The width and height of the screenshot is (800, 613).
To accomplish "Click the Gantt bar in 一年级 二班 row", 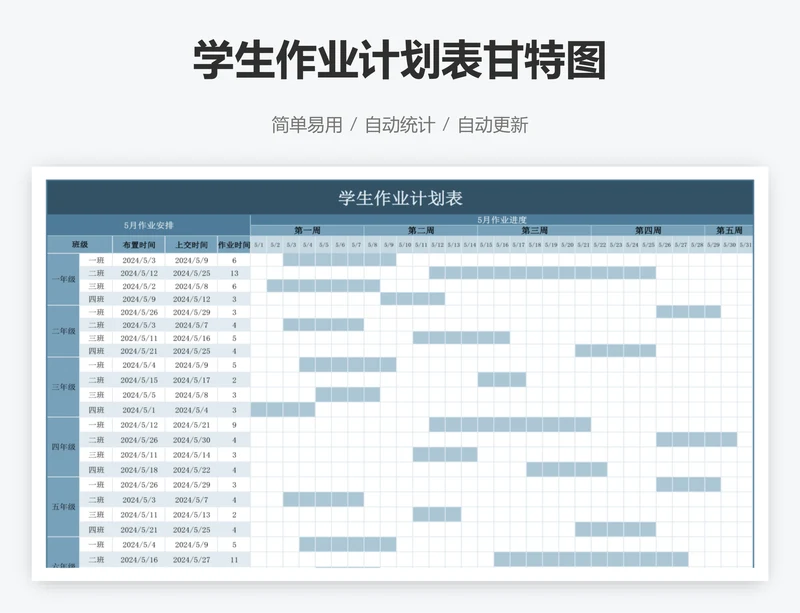I will tap(542, 273).
